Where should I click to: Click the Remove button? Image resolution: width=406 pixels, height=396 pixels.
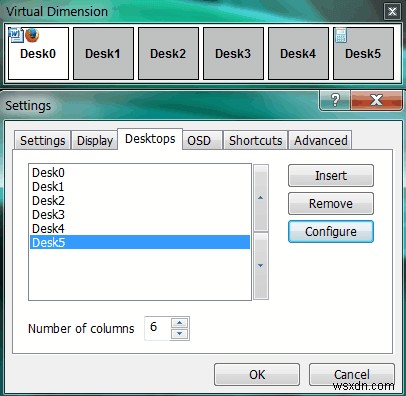331,204
